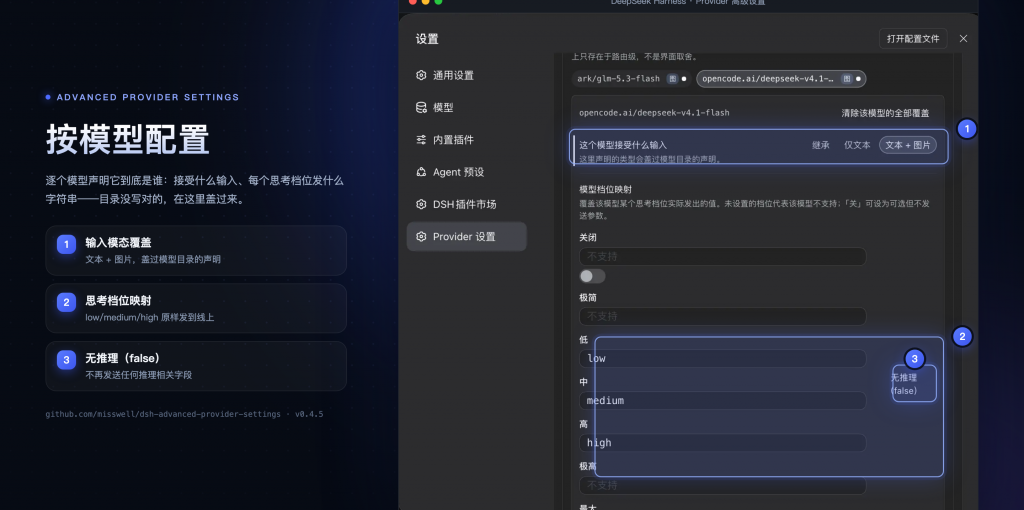Click the 这个模型接受什么输入 label
The width and height of the screenshot is (1024, 510).
click(623, 145)
